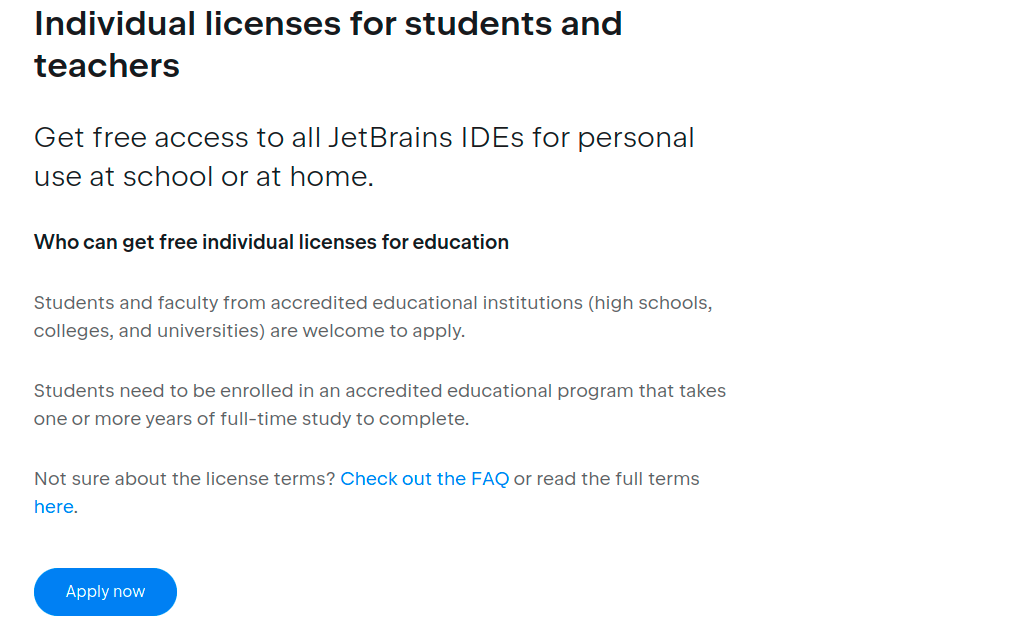
Task: Click the word 'teachers' in the main heading
Action: click(x=107, y=66)
